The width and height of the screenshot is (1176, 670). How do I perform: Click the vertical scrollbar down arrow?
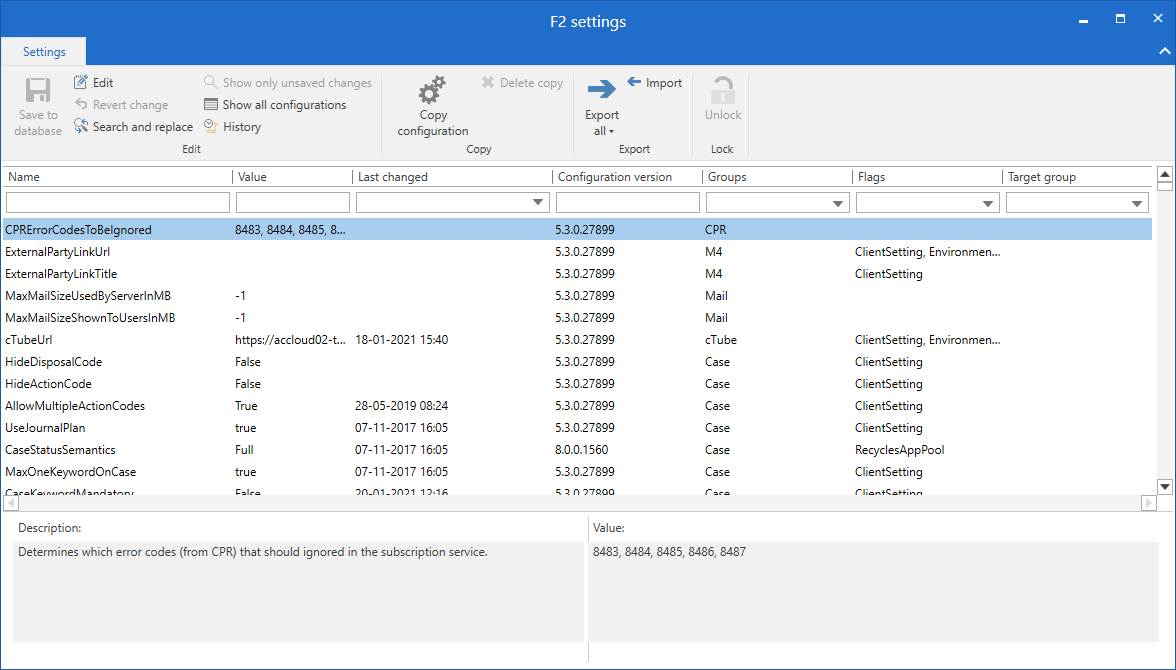click(x=1164, y=486)
